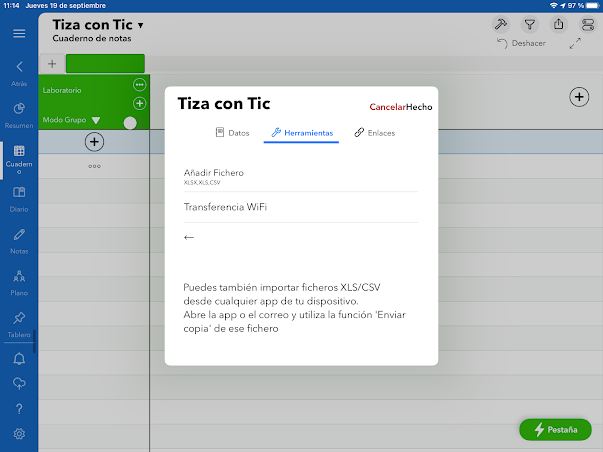Add column inside Laboratorio with plus
Viewport: 603px width, 452px height.
[140, 103]
